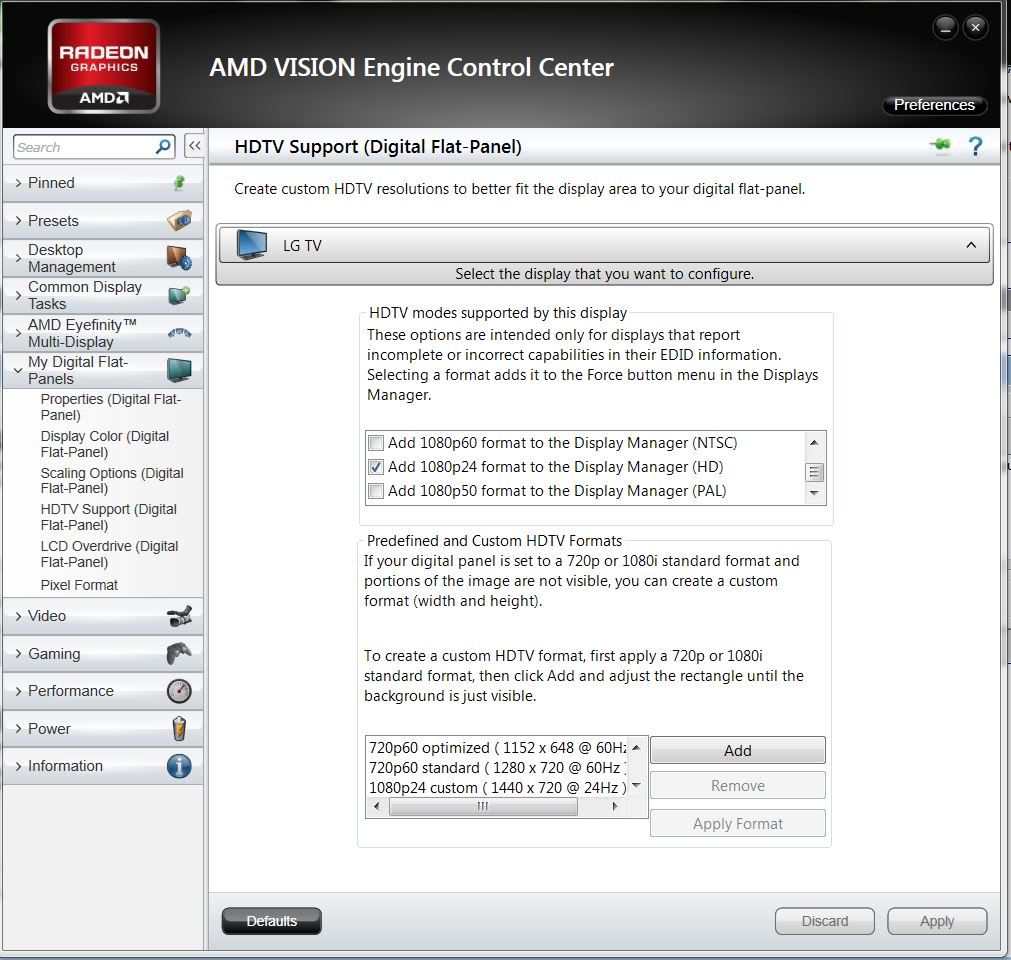This screenshot has height=960, width=1011.
Task: Click up arrow of HDTV modes scrollbar
Action: [x=814, y=442]
